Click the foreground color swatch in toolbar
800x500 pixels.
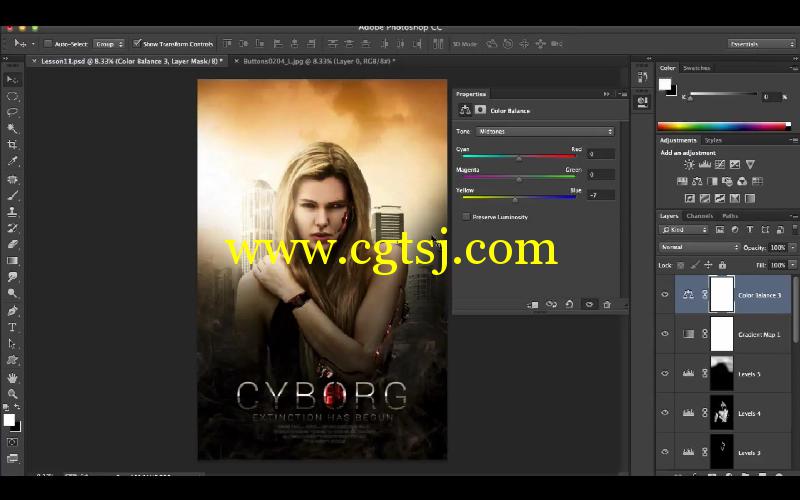9,420
